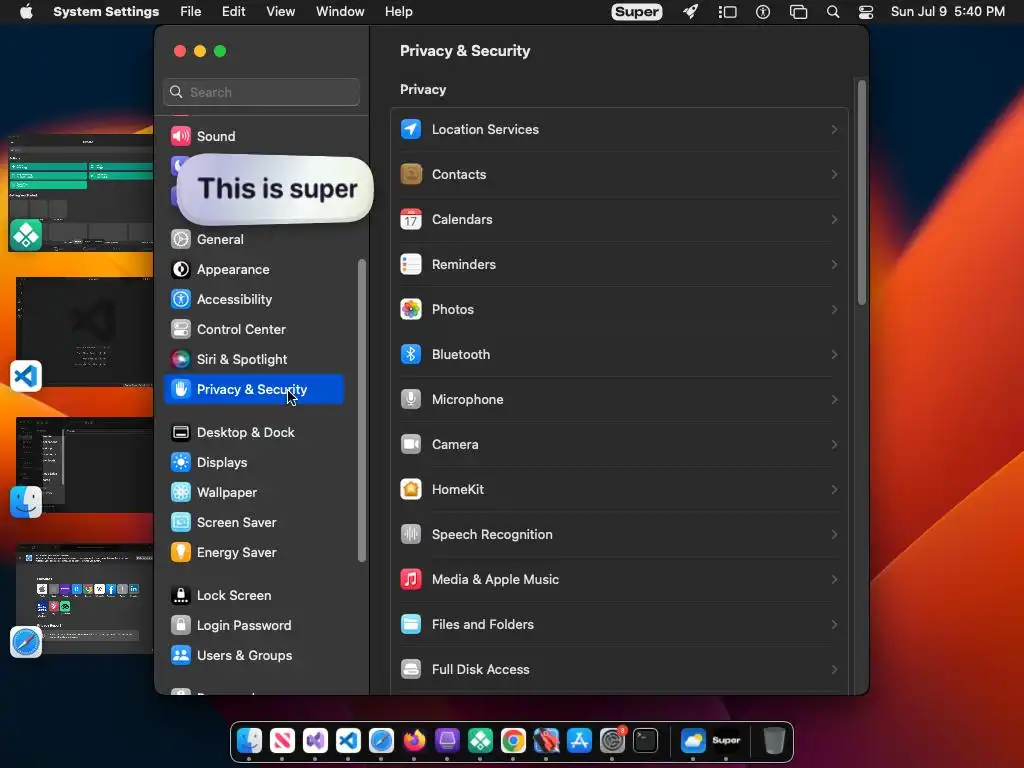Viewport: 1024px width, 768px height.
Task: Open Media & Apple Music icon
Action: coord(411,579)
